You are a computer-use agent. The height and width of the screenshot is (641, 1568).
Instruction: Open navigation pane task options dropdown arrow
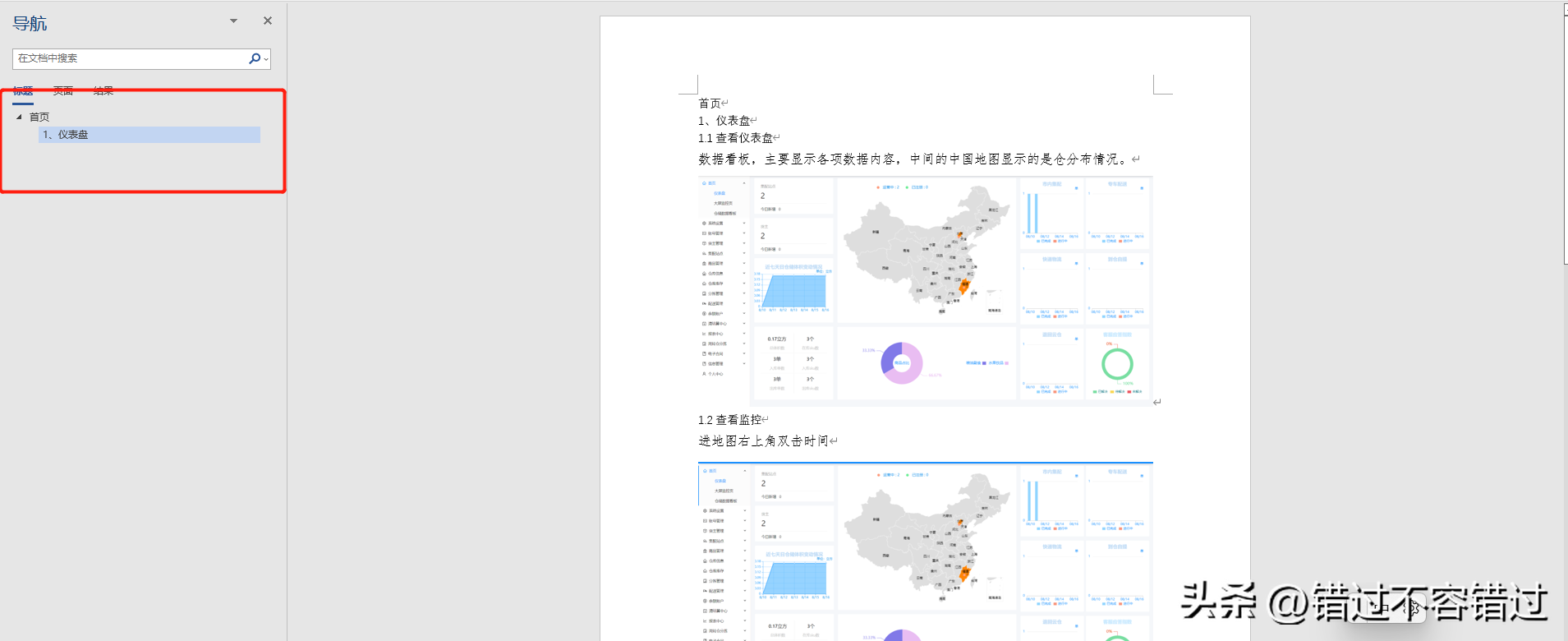pyautogui.click(x=233, y=21)
